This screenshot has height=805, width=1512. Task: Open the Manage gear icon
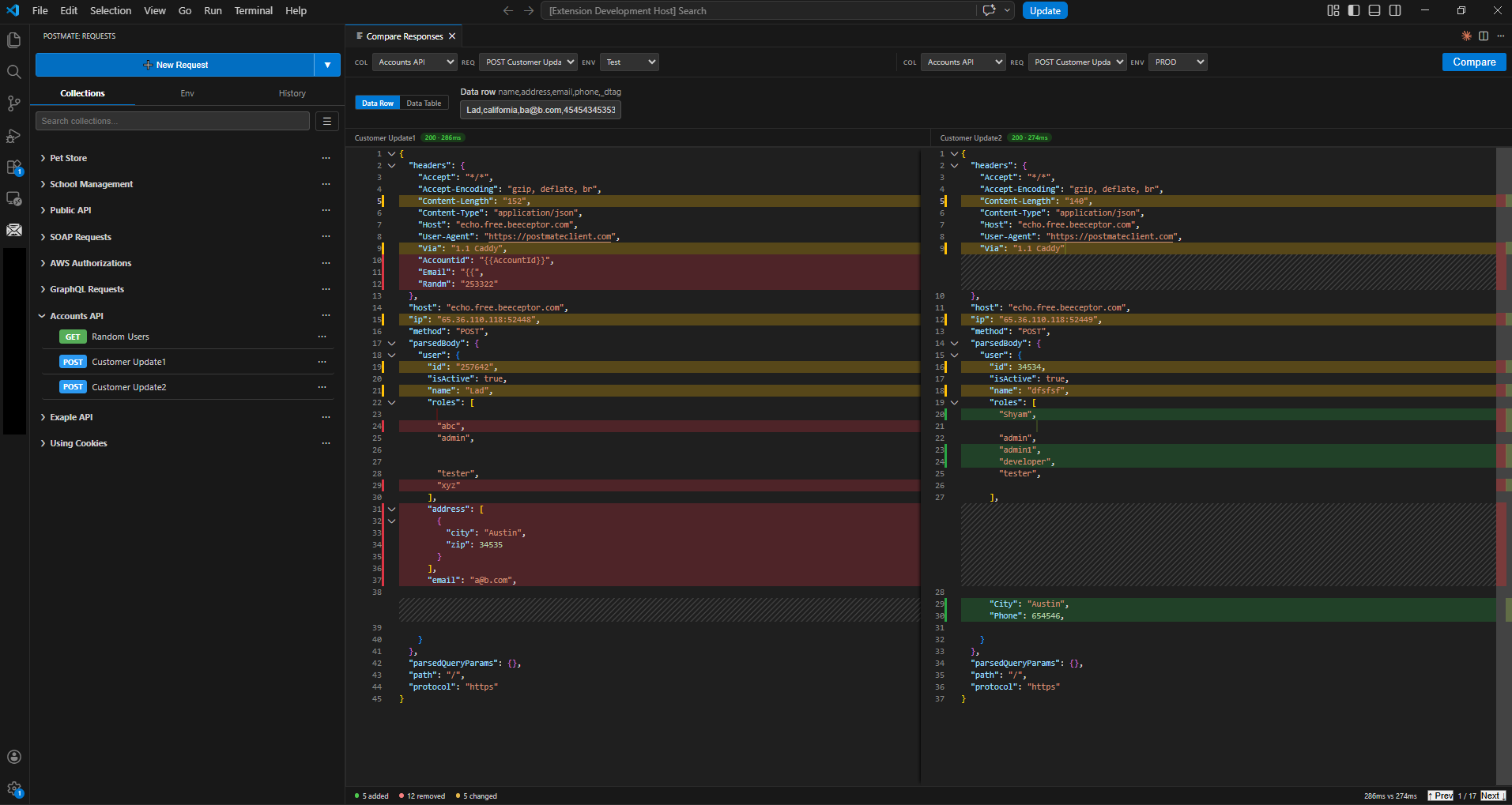(13, 788)
